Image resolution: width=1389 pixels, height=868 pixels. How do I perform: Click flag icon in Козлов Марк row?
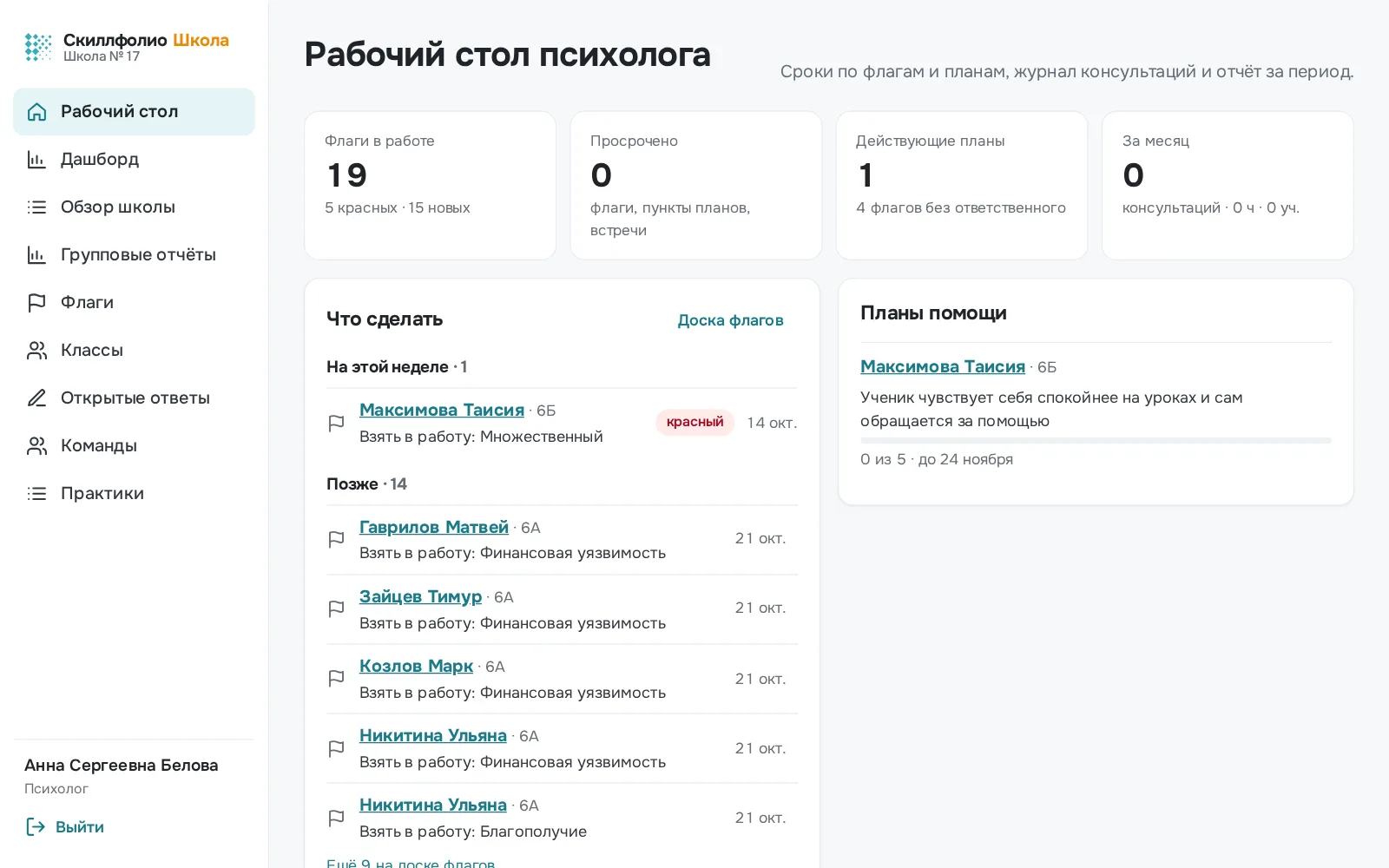point(337,679)
